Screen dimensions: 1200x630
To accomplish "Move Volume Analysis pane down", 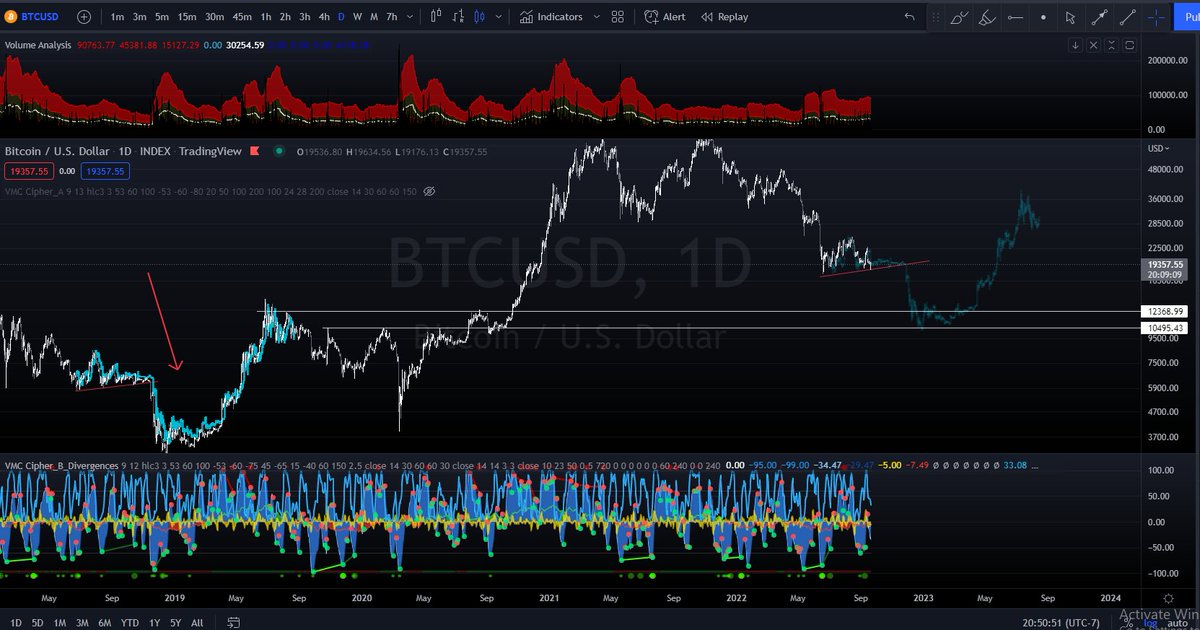I will pos(1076,45).
